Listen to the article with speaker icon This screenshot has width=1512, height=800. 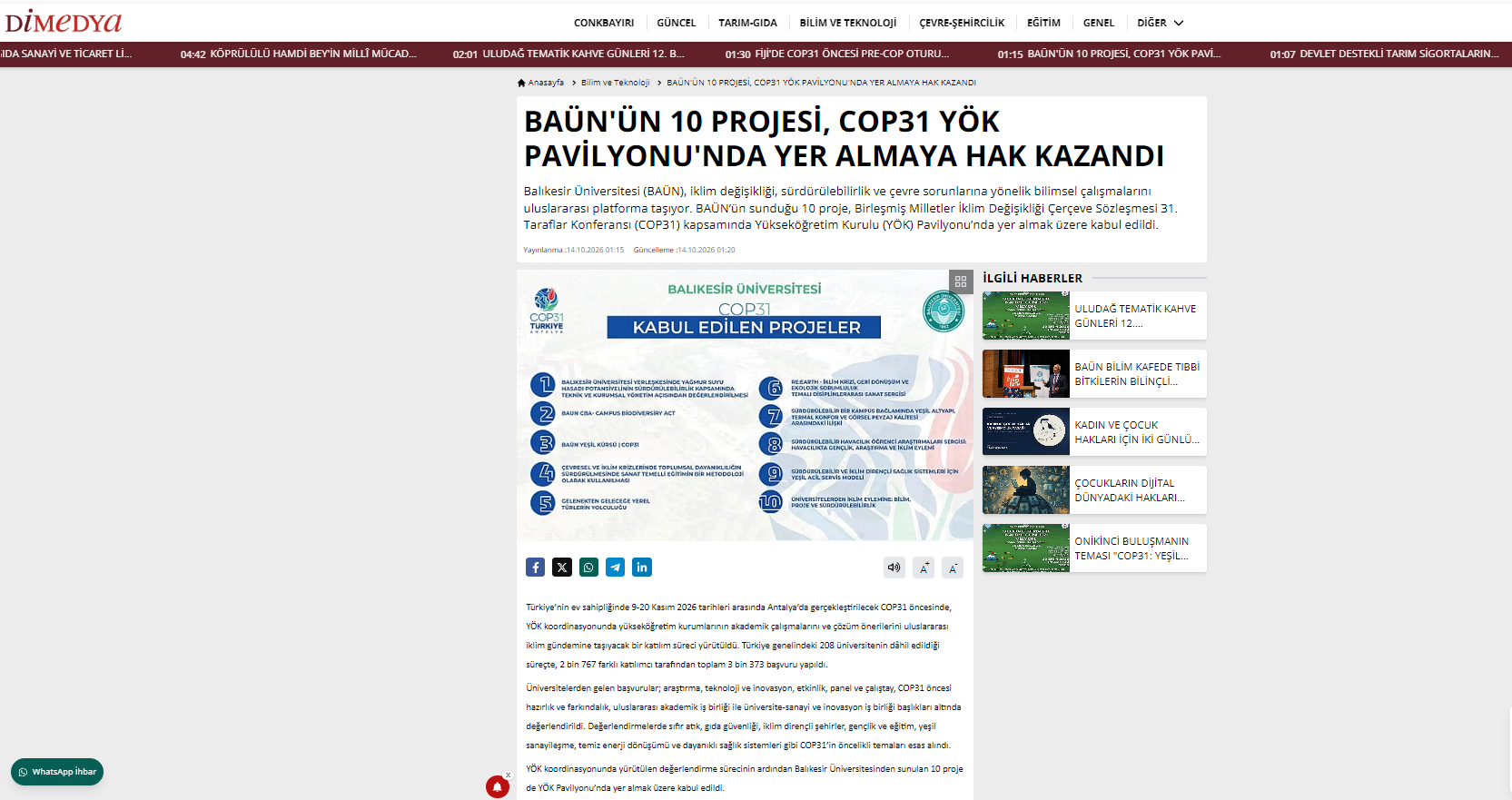(x=894, y=568)
